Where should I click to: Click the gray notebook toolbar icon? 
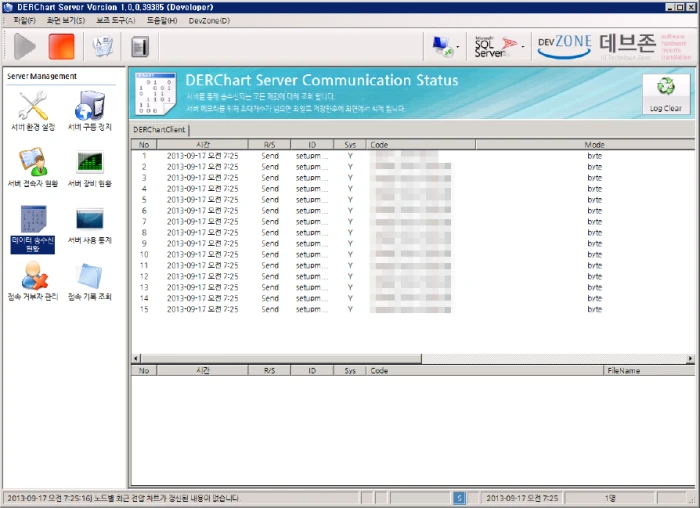(140, 47)
